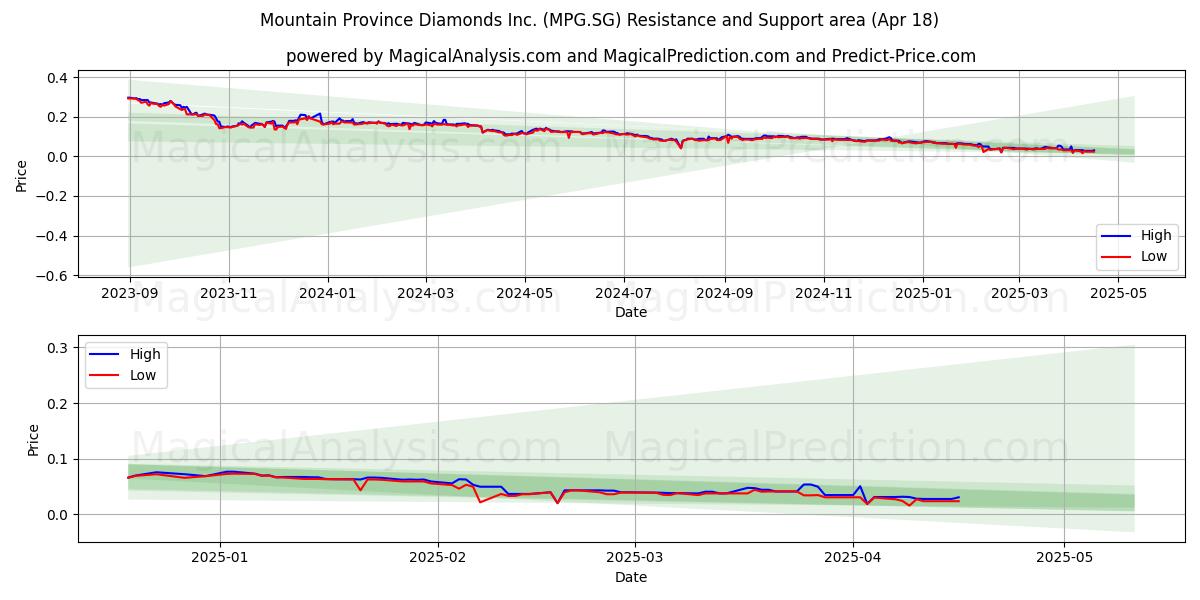The height and width of the screenshot is (600, 1200).
Task: Click the 2024-09 tick label on top chart
Action: (x=725, y=295)
